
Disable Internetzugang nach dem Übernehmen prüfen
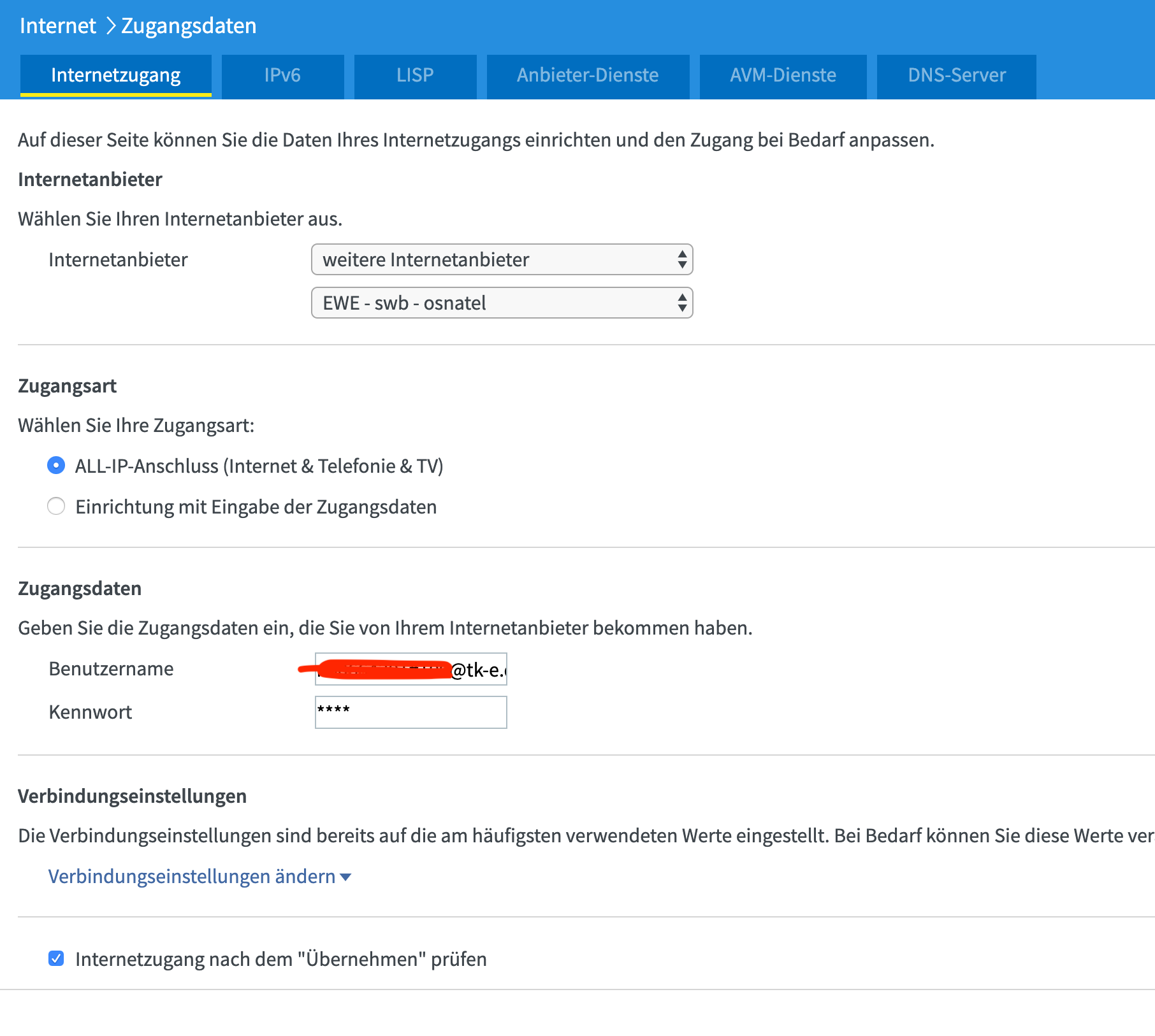[56, 957]
